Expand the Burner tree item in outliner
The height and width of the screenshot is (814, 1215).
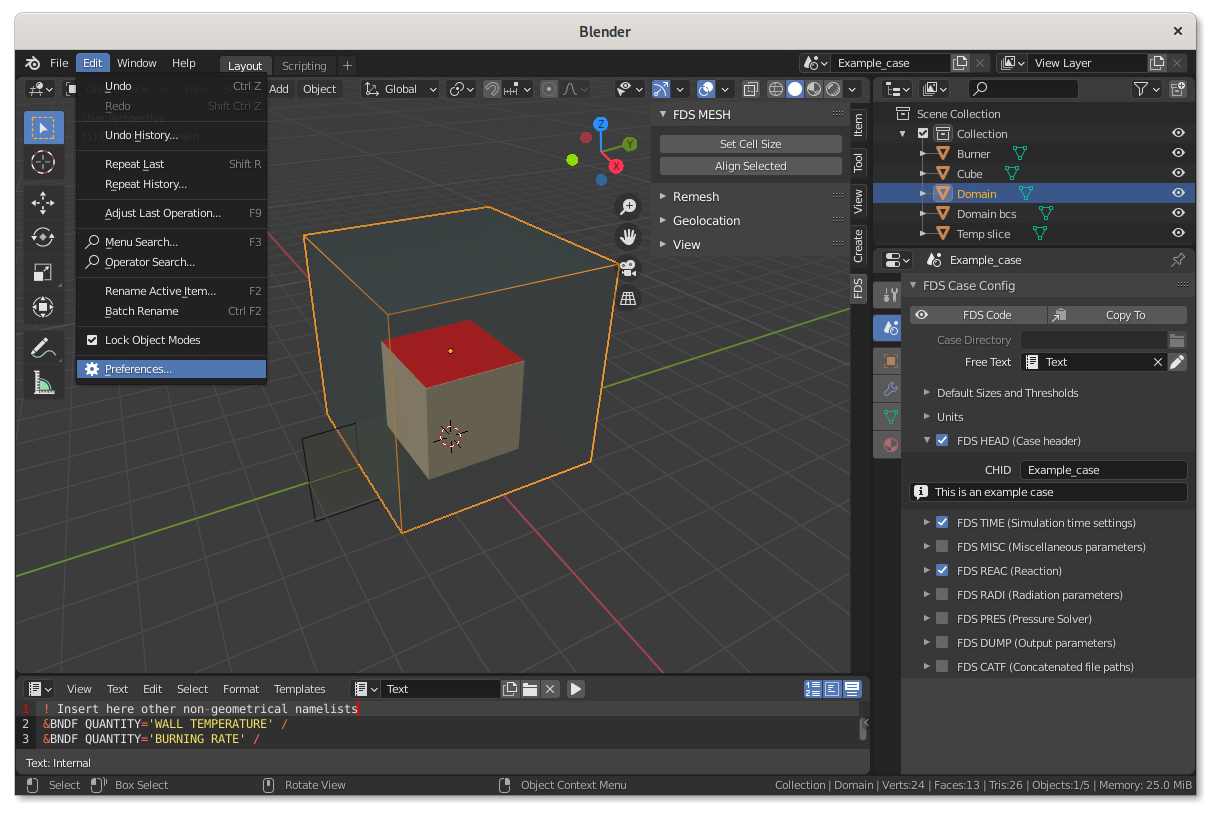(924, 154)
